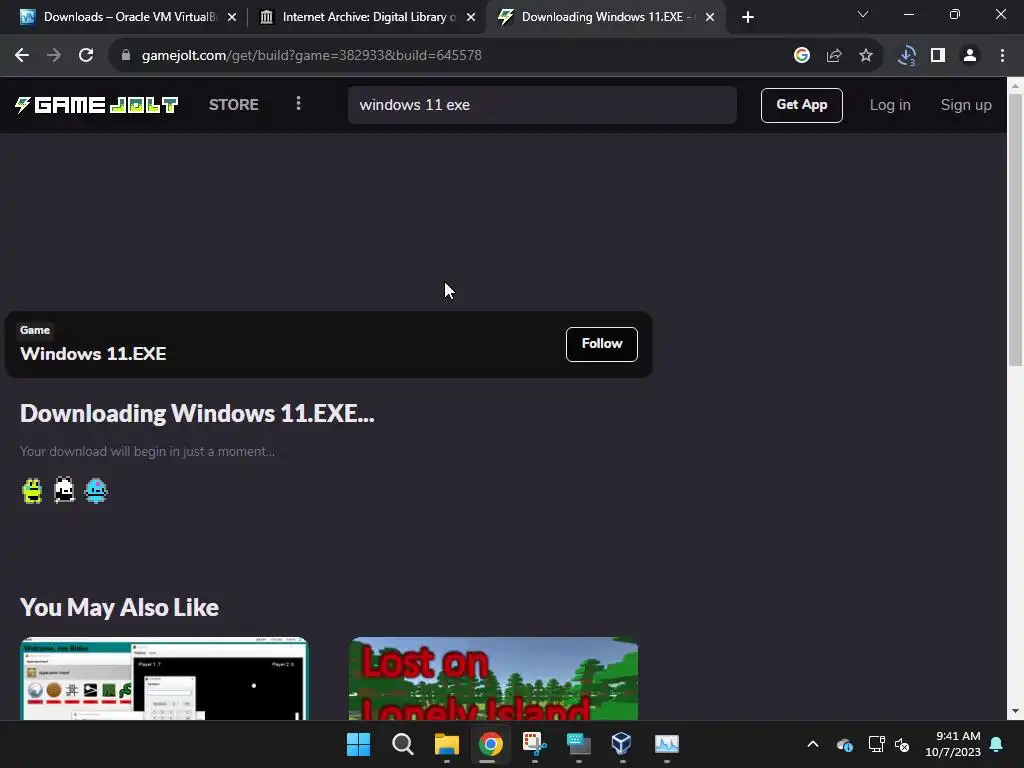Open the Log in link
Viewport: 1024px width, 768px height.
pyautogui.click(x=889, y=105)
